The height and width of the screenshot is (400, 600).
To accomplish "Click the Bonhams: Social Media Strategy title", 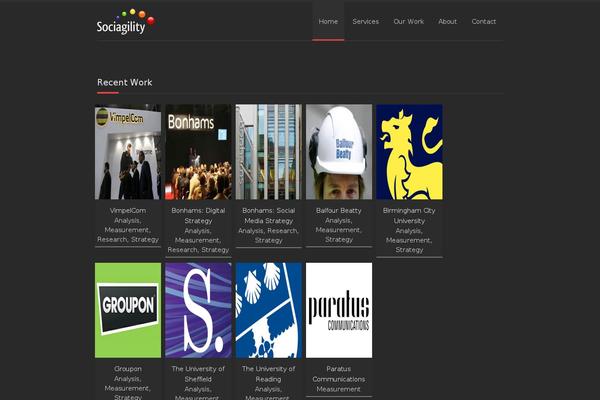I will [269, 216].
